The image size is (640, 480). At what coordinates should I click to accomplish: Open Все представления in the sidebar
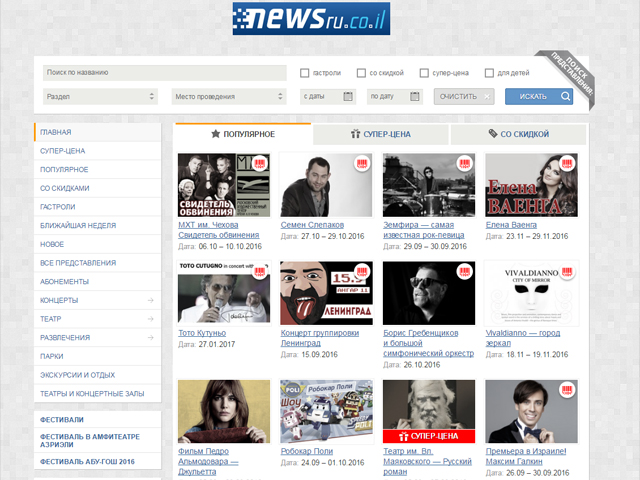(98, 263)
